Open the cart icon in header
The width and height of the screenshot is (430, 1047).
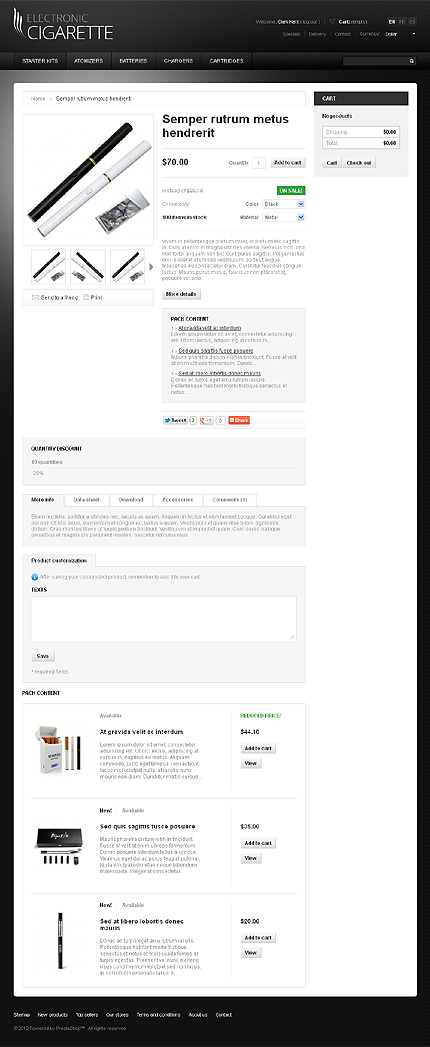point(332,21)
